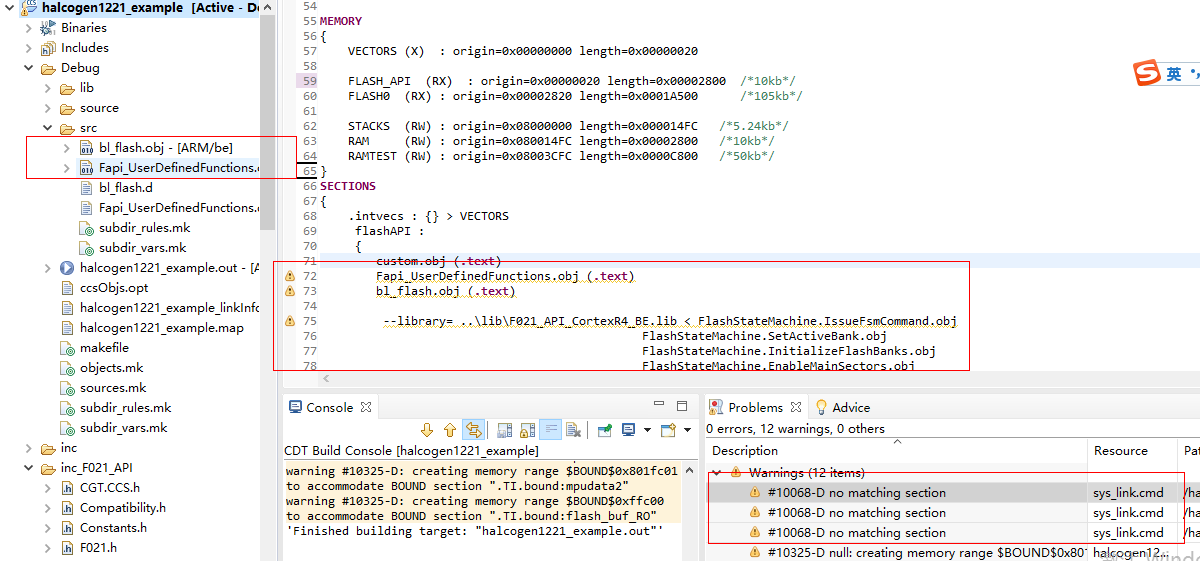Pin the console with the pin icon
The height and width of the screenshot is (561, 1200).
(605, 430)
